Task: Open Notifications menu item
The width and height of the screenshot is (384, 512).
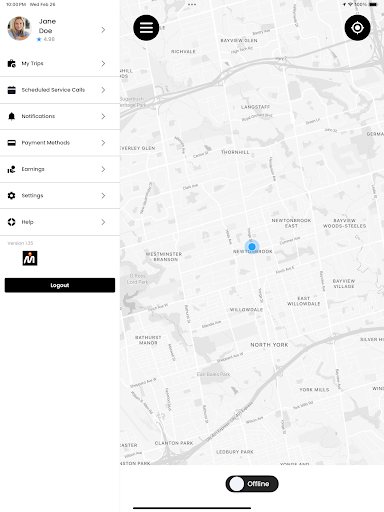Action: [x=60, y=116]
